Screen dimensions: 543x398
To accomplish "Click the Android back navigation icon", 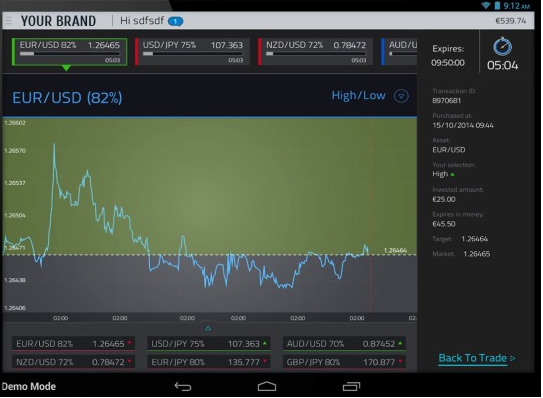I will pos(183,386).
